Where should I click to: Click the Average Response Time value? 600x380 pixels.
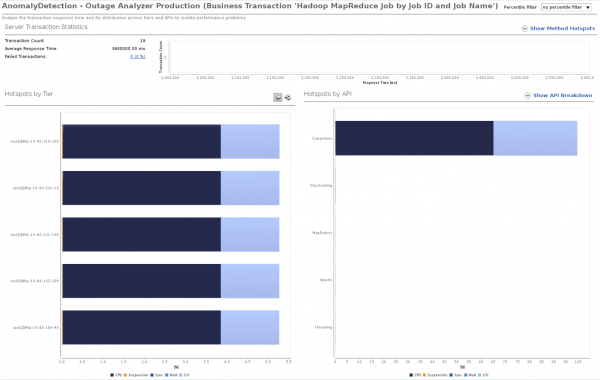tap(129, 49)
